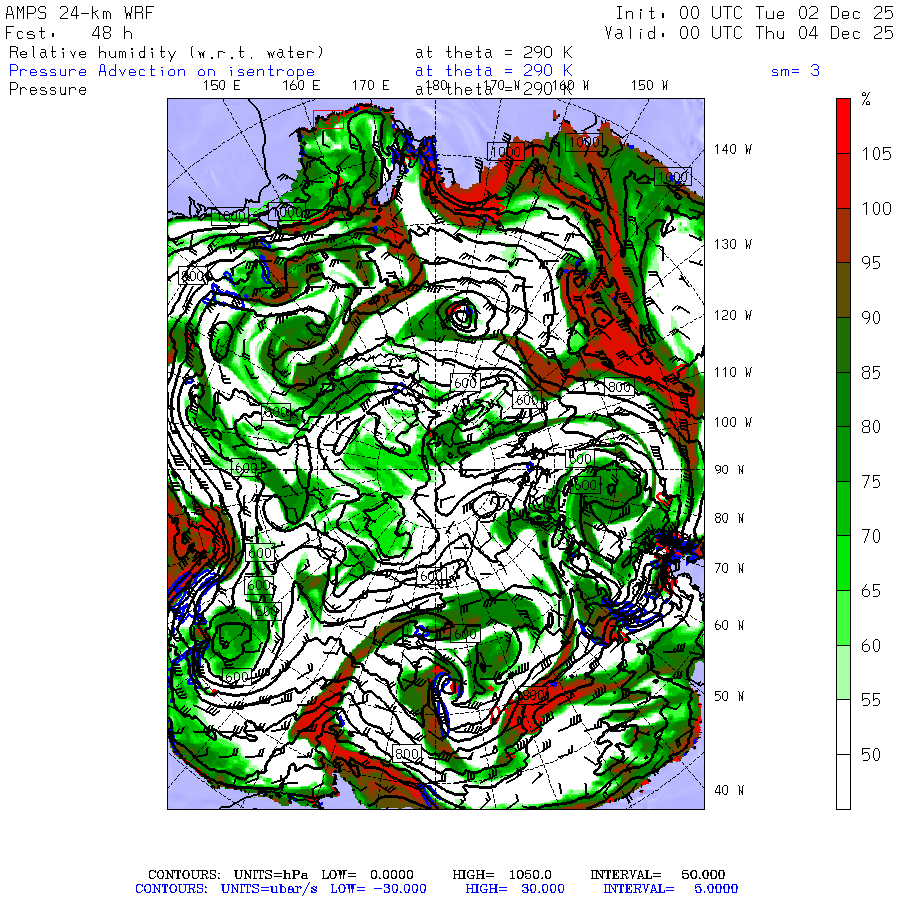
Task: Click the "70 W" axis label
Action: (729, 568)
